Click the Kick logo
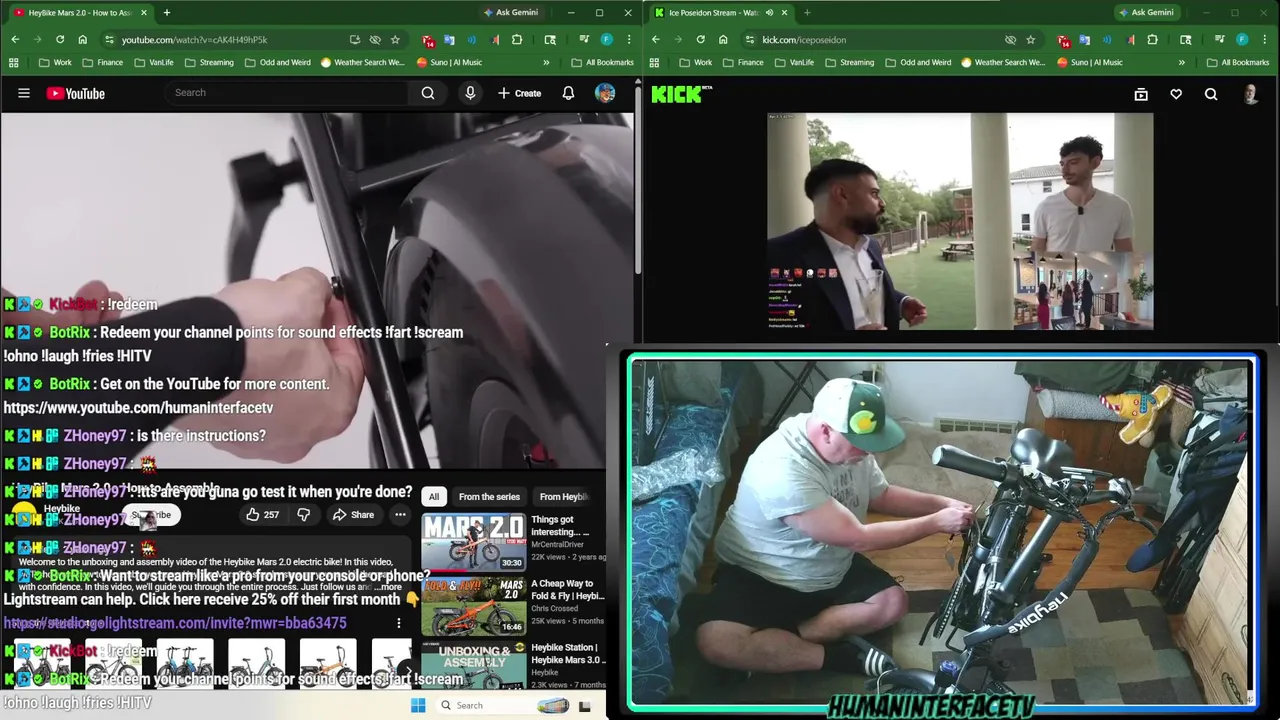1280x720 pixels. pos(682,94)
